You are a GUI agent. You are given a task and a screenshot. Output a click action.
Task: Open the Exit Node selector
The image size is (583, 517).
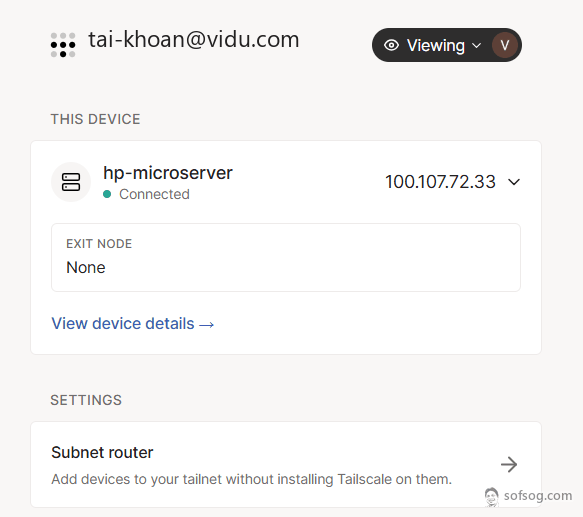[x=286, y=257]
